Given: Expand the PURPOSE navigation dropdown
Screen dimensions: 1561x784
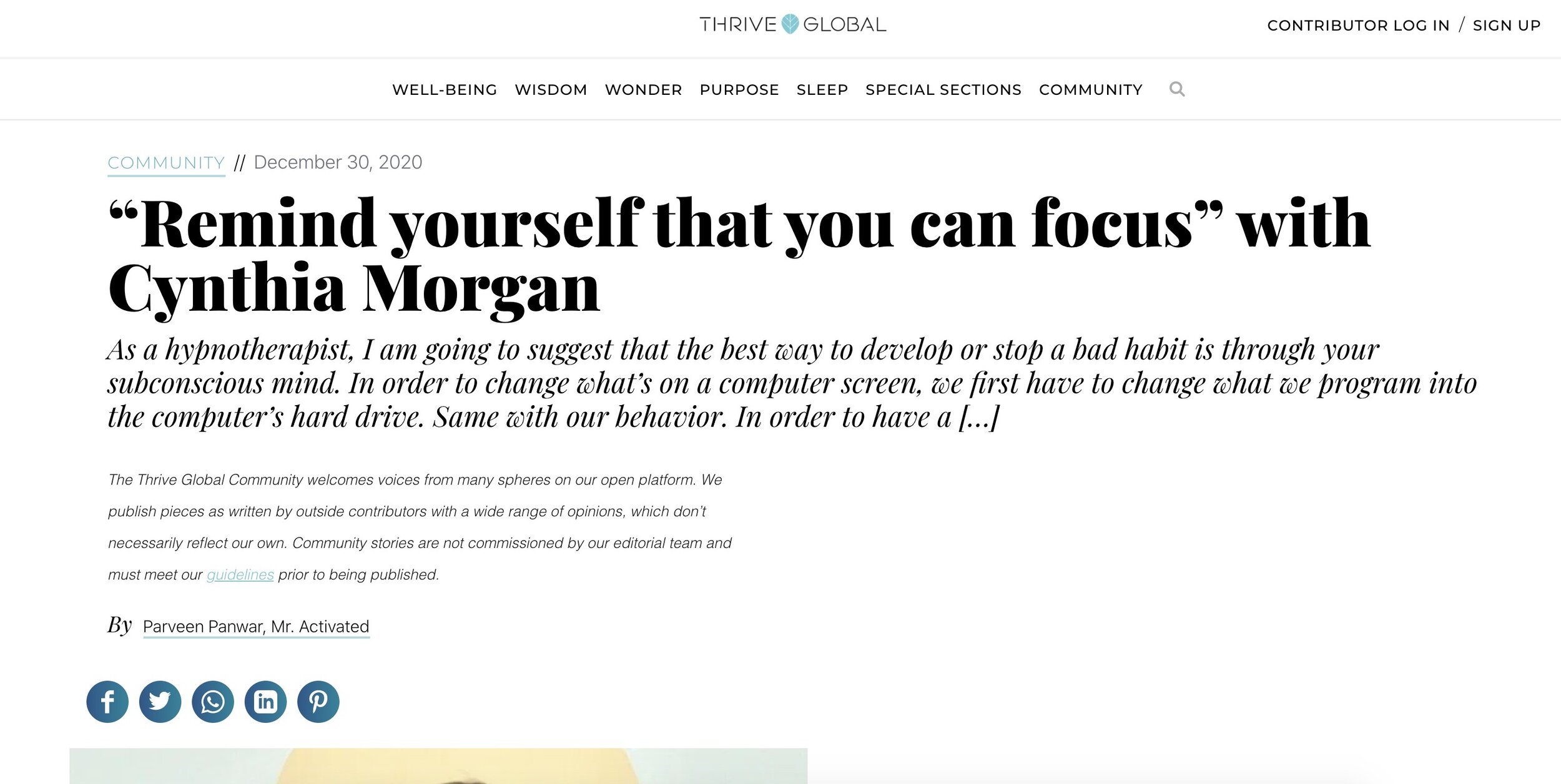Looking at the screenshot, I should (738, 89).
